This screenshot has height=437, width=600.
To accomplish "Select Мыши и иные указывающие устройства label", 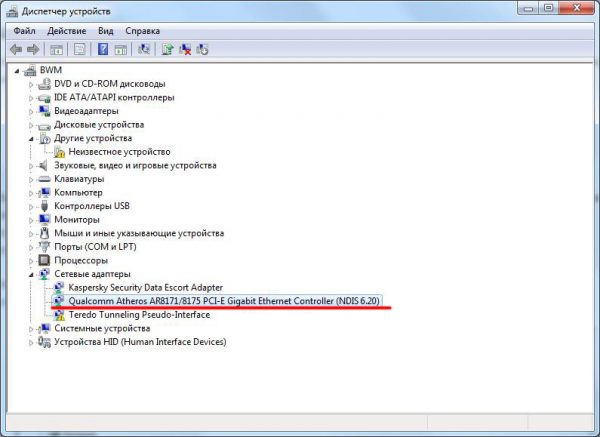I will click(x=139, y=233).
